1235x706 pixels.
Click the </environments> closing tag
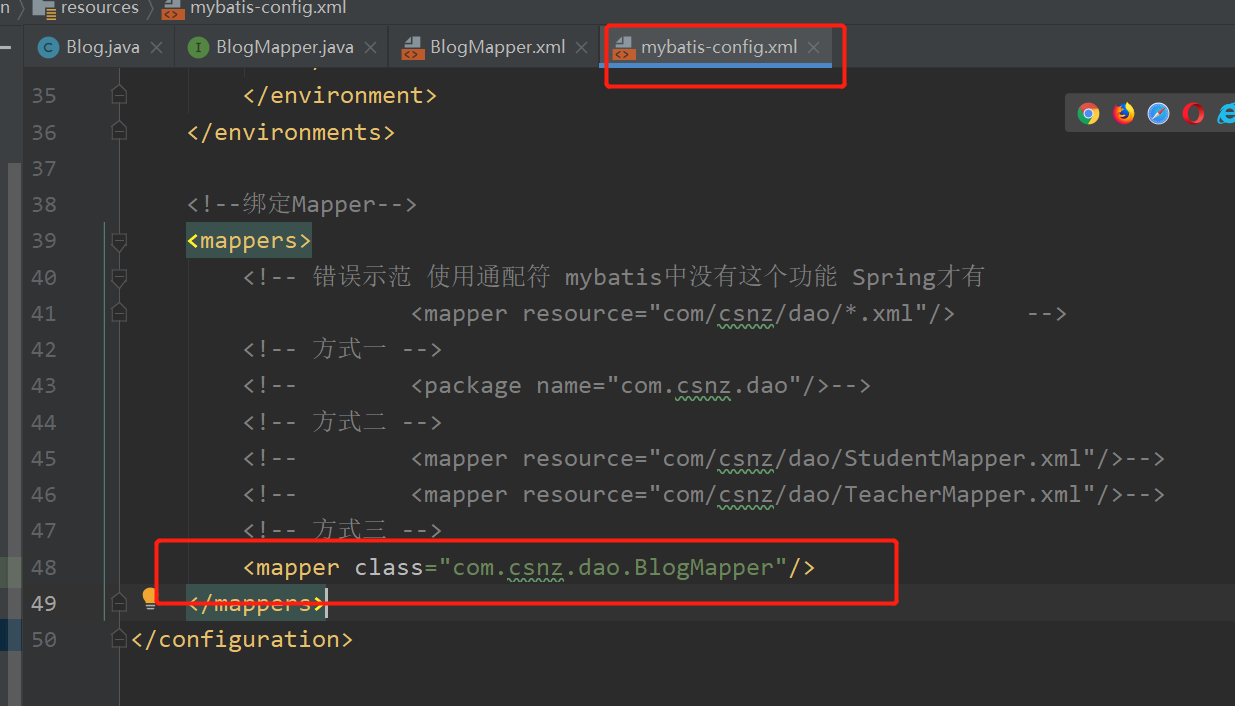tap(291, 132)
